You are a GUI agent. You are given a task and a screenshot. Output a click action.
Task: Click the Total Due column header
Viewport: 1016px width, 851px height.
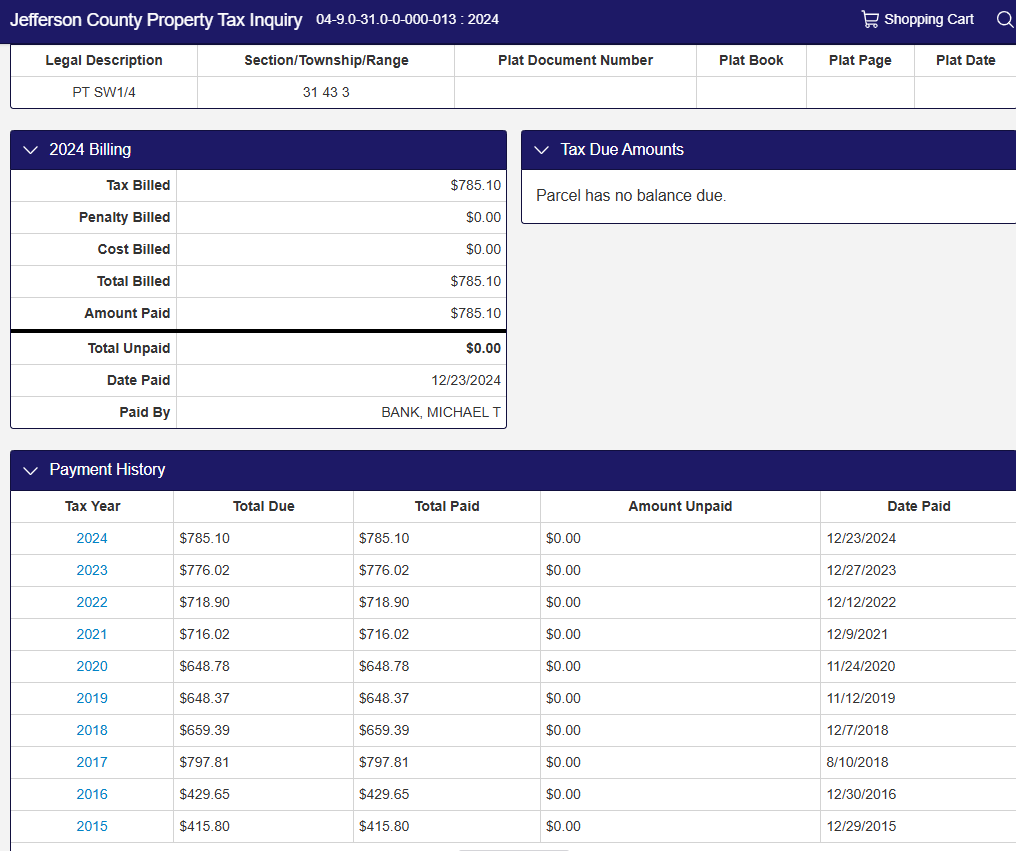point(263,506)
